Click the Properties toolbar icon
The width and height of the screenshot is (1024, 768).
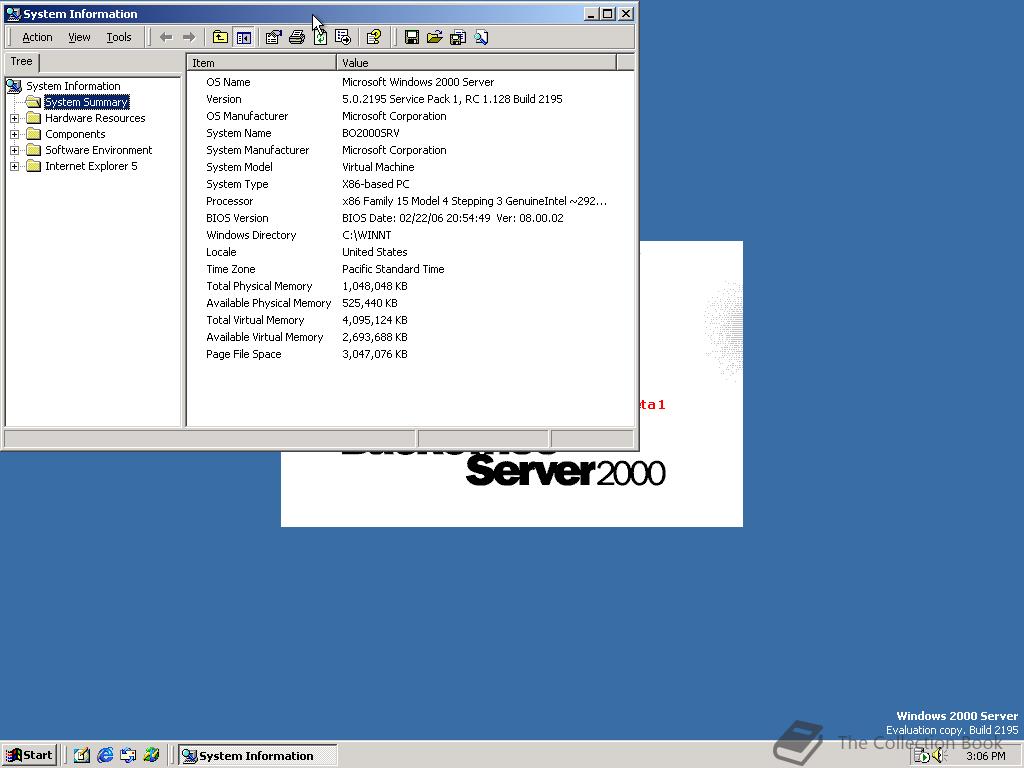pos(274,37)
